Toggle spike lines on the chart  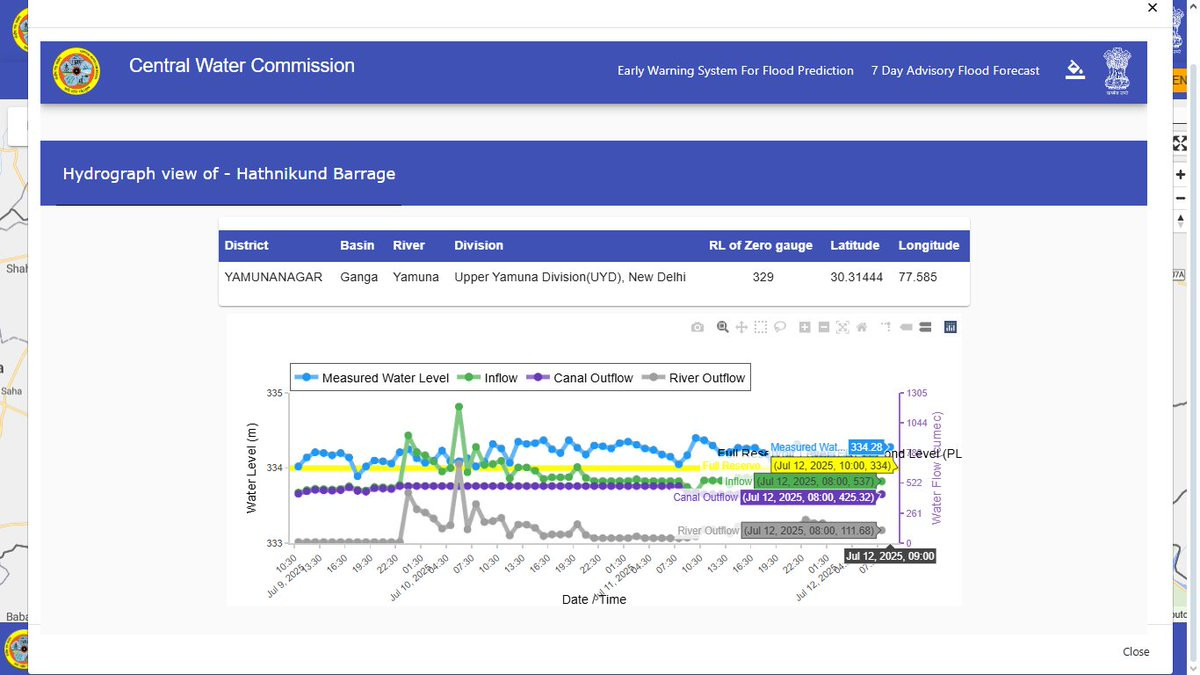[x=886, y=327]
